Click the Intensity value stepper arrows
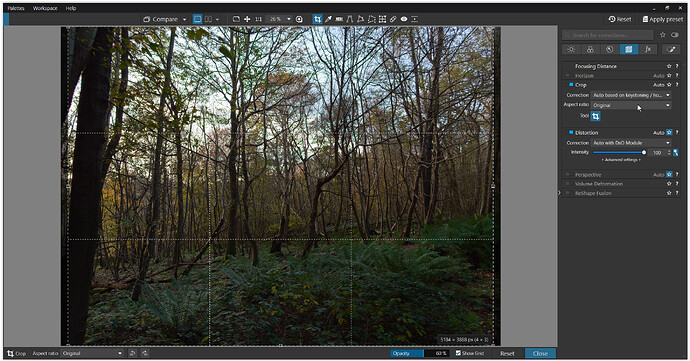690x361 pixels. click(669, 153)
